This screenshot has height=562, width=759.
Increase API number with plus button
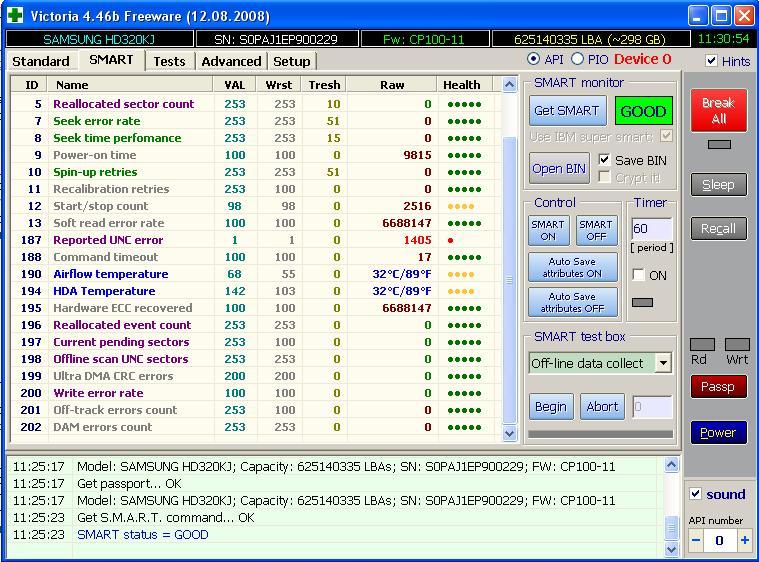coord(744,540)
